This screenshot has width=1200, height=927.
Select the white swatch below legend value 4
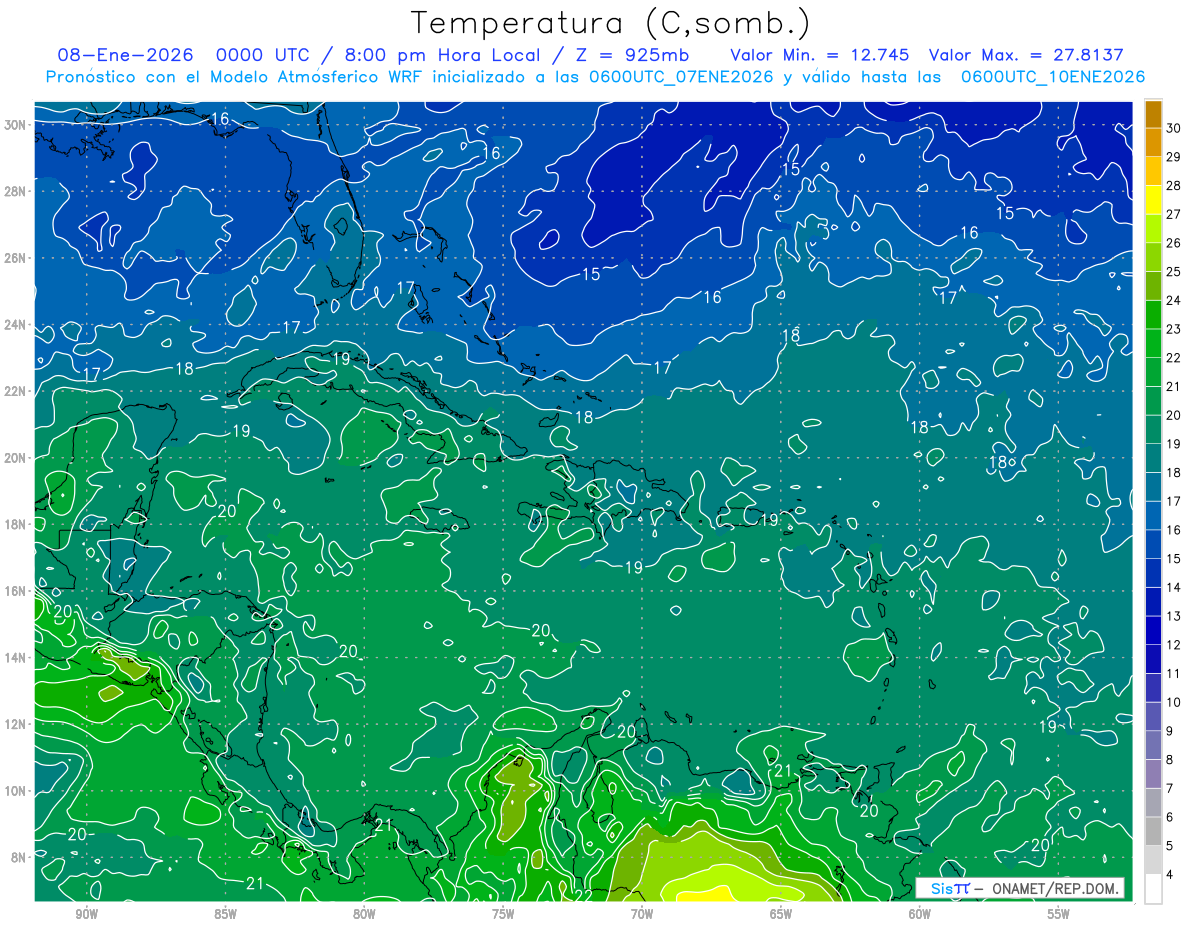pyautogui.click(x=1154, y=889)
